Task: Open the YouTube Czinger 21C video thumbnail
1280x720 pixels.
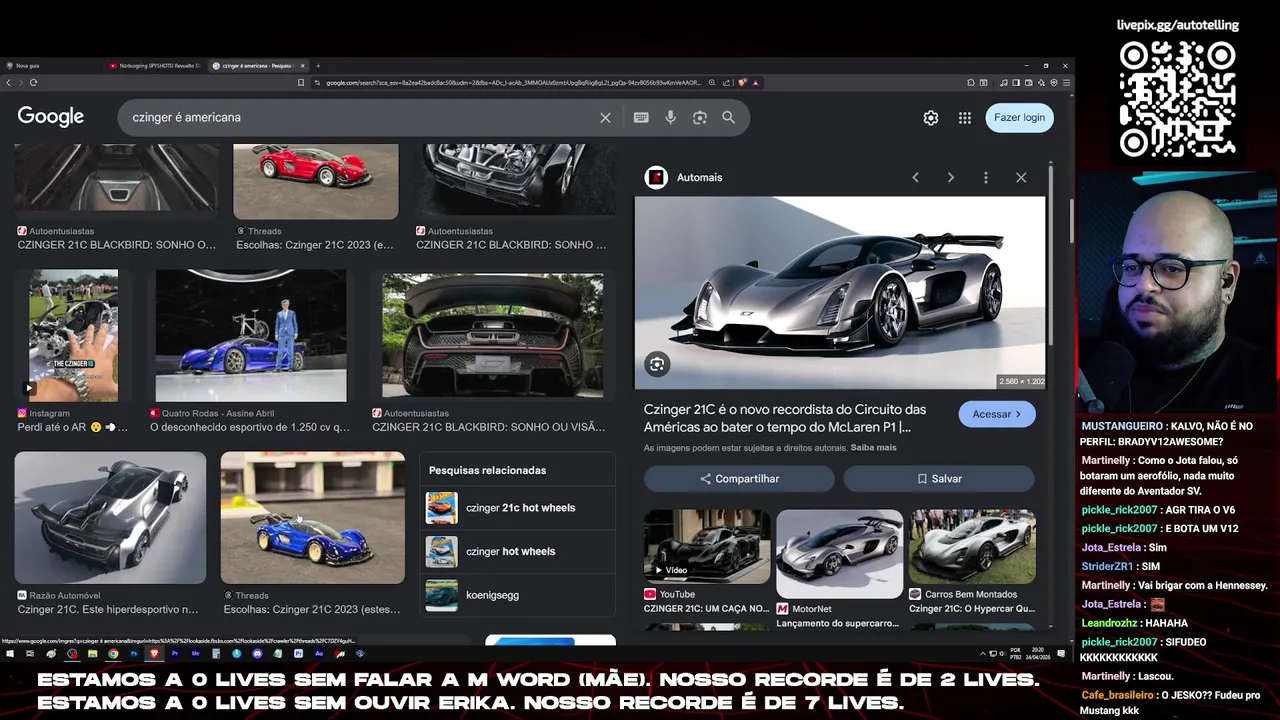Action: pos(707,546)
